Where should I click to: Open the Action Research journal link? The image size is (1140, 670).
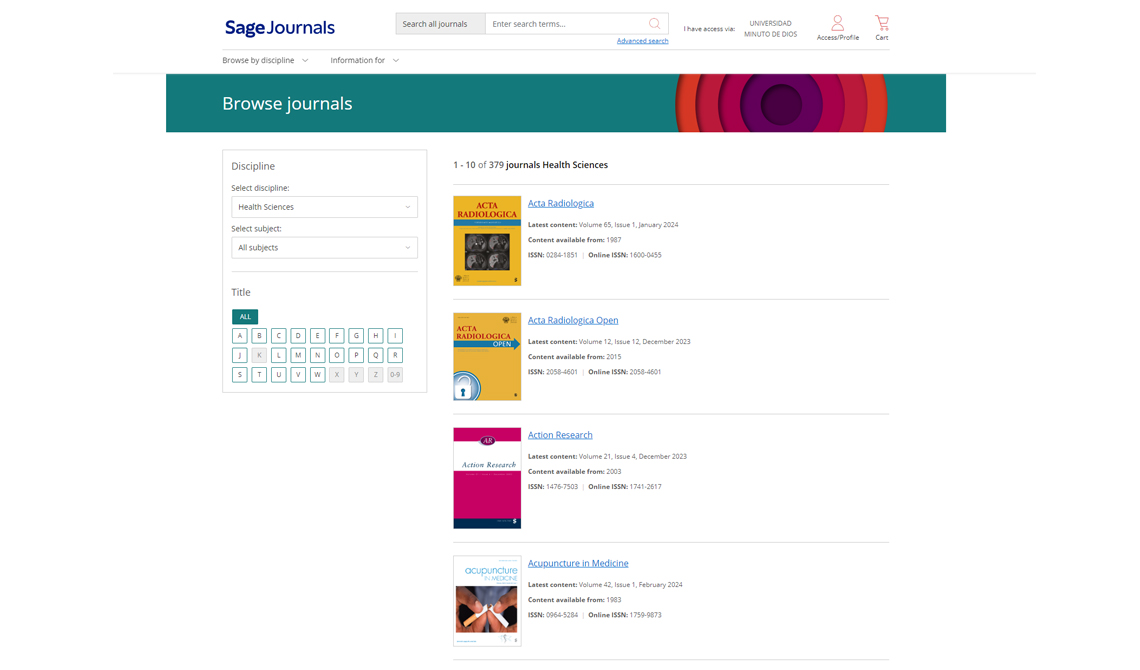560,435
